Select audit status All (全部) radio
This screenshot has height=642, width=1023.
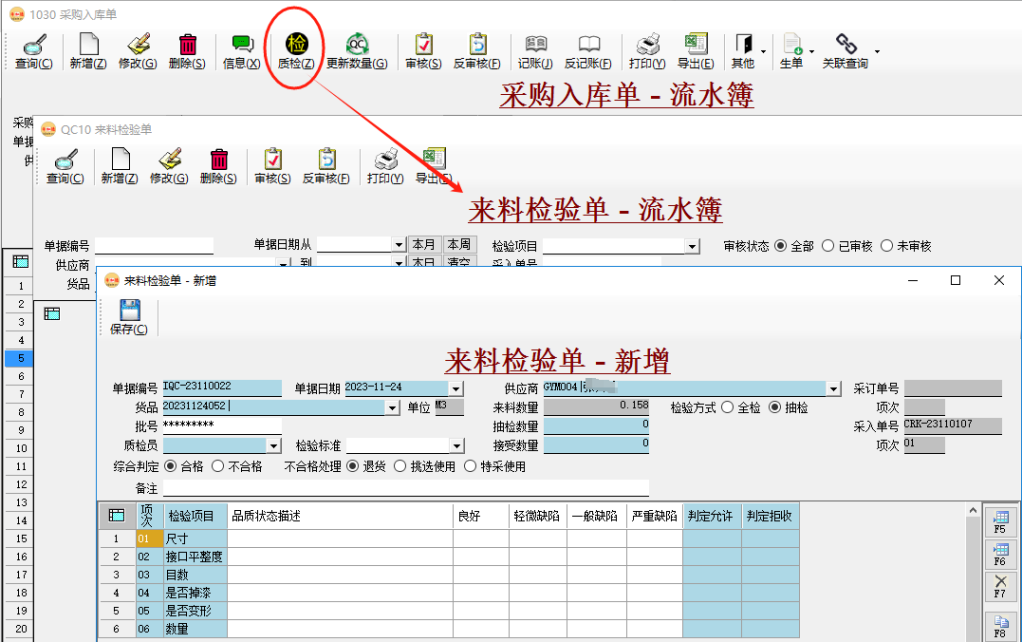(x=780, y=246)
